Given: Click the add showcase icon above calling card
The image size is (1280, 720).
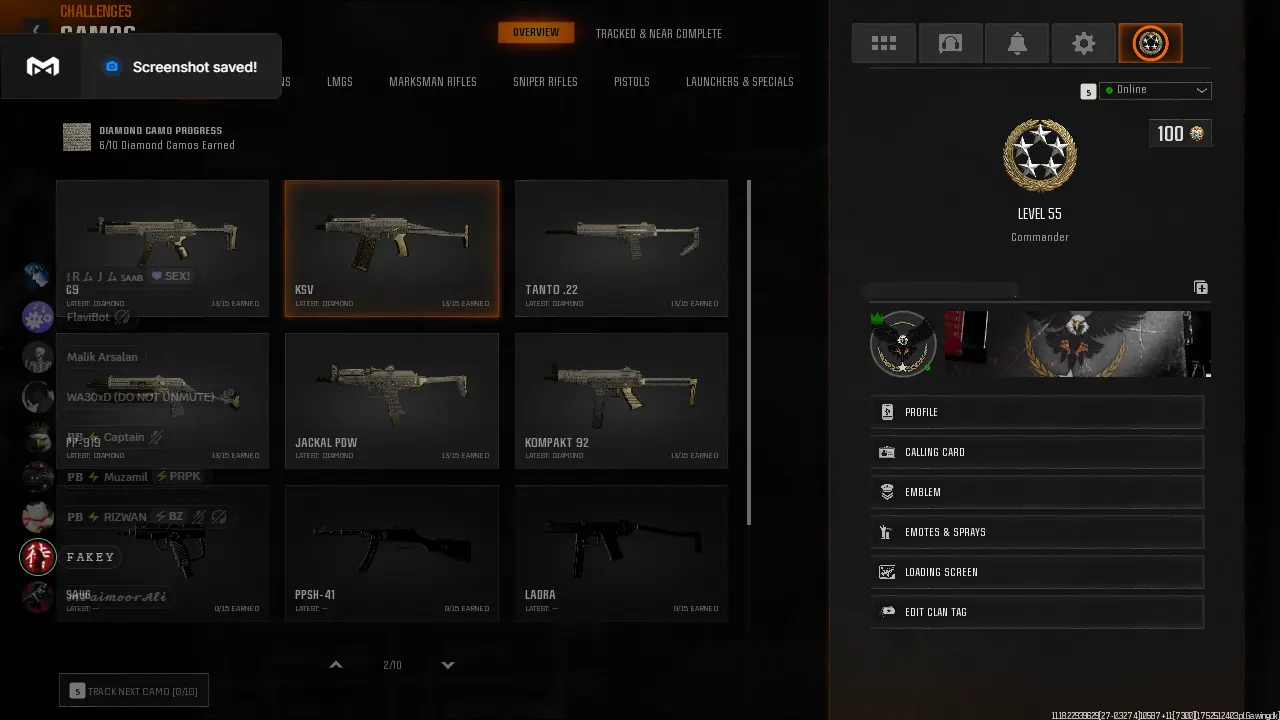Looking at the screenshot, I should tap(1201, 287).
